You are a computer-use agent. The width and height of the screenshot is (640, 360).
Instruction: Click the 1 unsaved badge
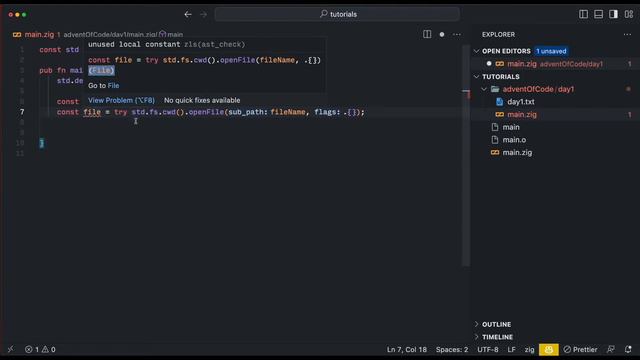[551, 51]
